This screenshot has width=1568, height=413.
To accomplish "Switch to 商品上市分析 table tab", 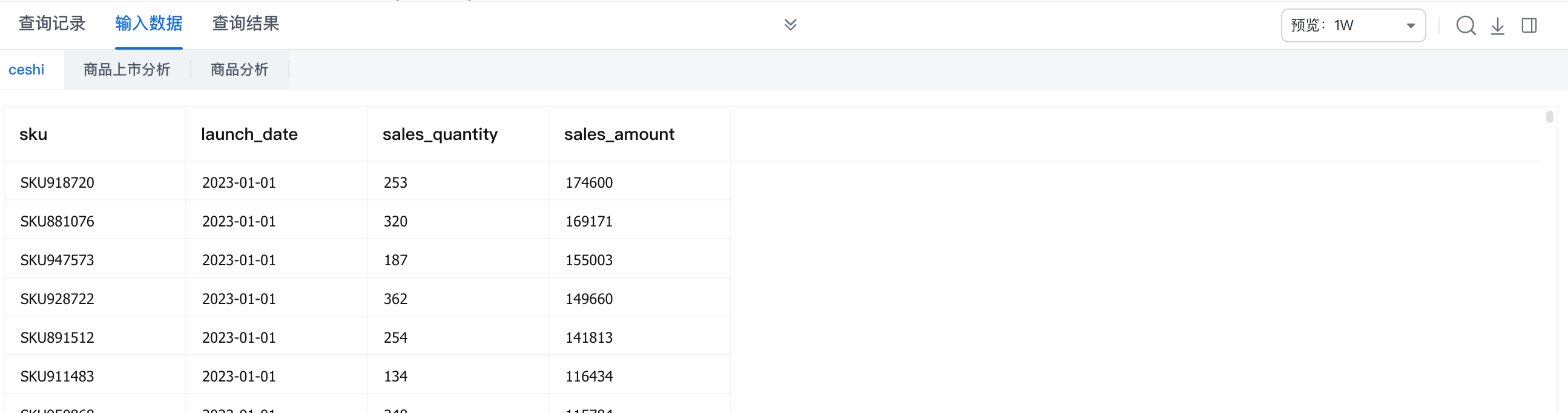I will coord(127,70).
